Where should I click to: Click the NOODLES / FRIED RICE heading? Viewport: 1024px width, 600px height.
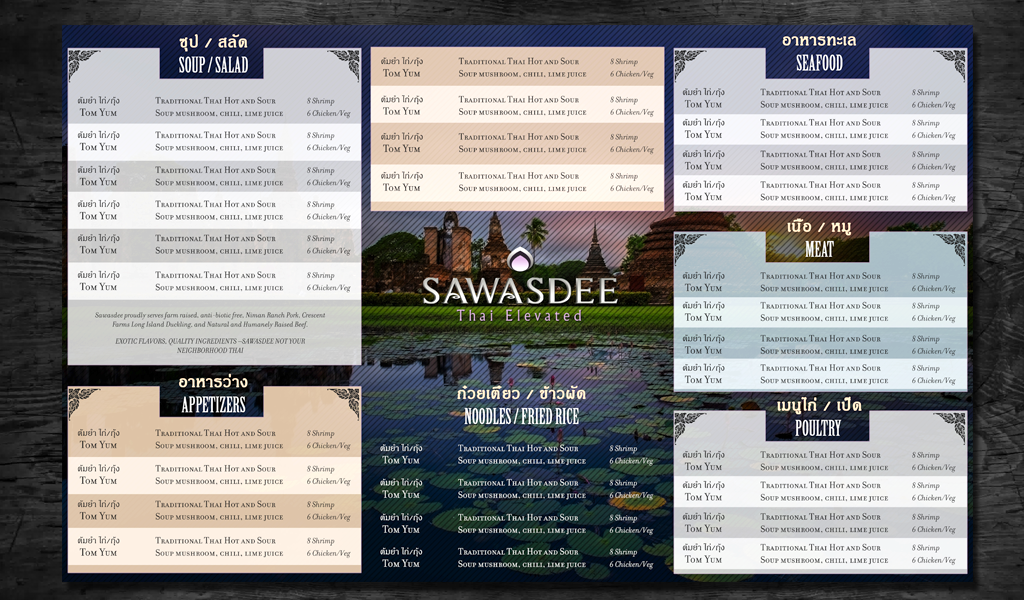click(521, 416)
